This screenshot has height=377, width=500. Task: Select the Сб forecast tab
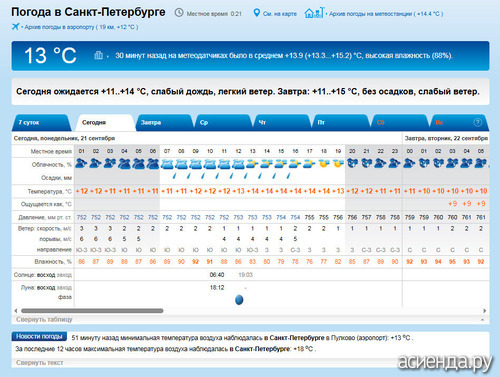(x=399, y=122)
